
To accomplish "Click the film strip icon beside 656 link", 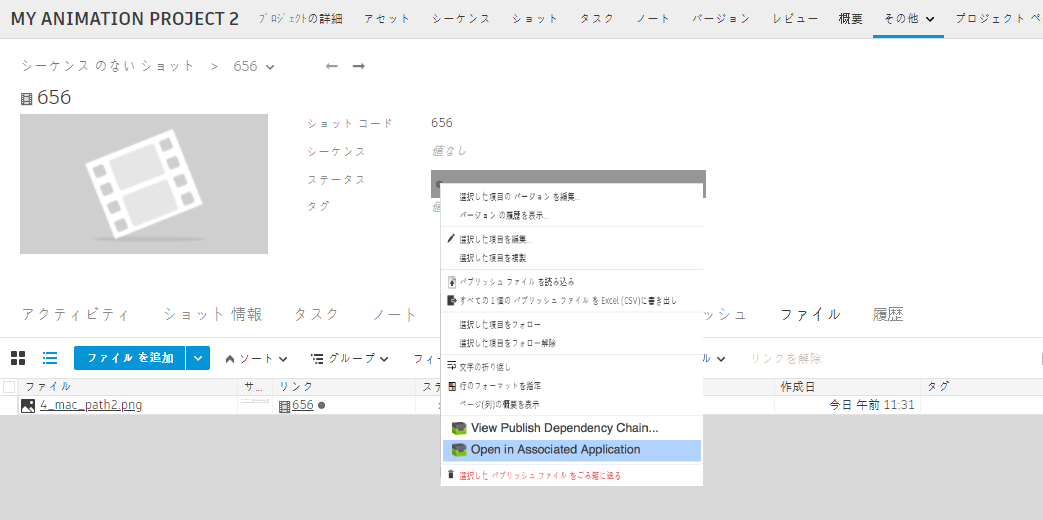I will point(285,405).
